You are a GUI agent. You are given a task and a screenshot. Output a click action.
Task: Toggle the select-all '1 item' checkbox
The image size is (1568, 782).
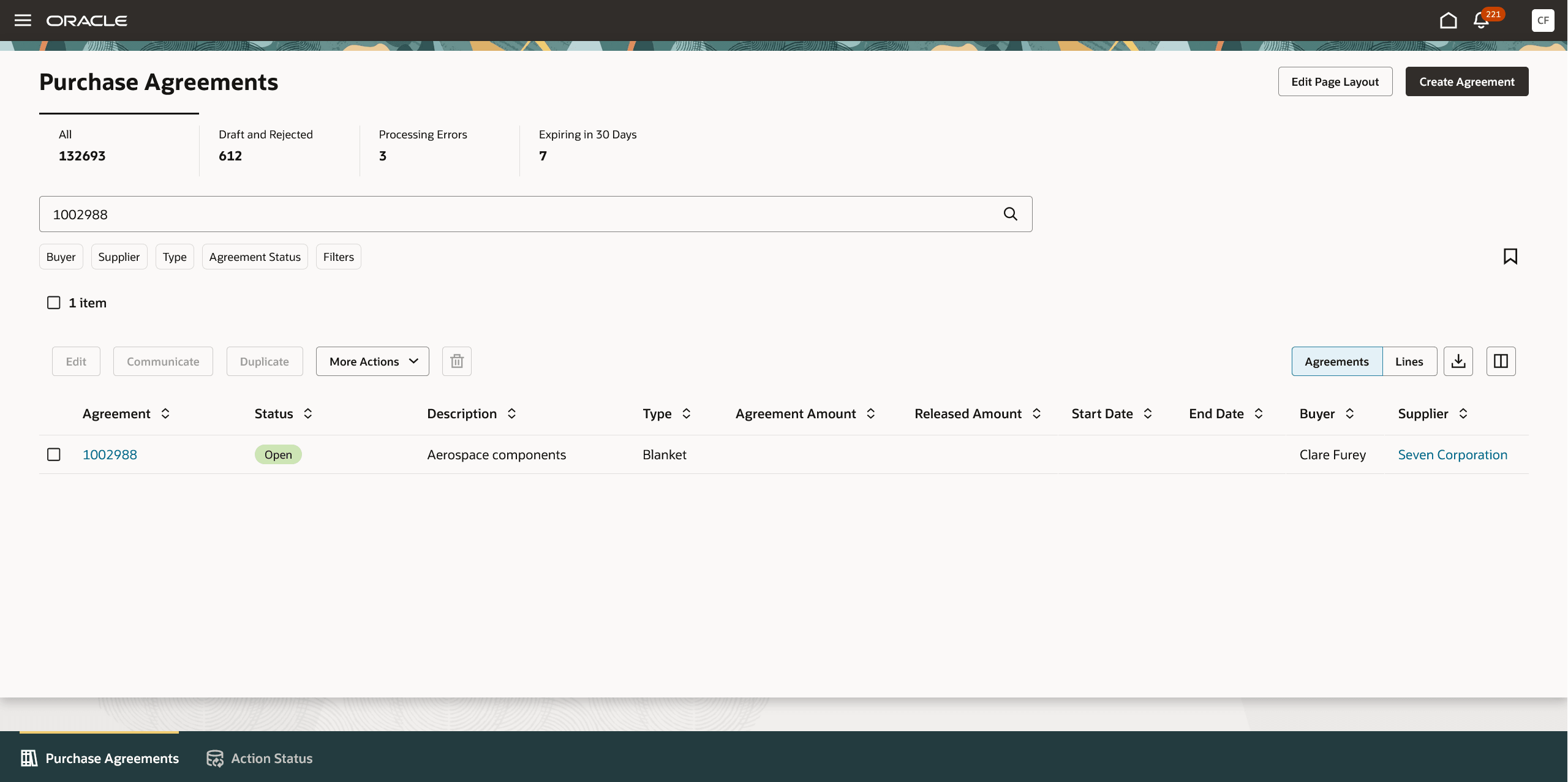tap(54, 303)
